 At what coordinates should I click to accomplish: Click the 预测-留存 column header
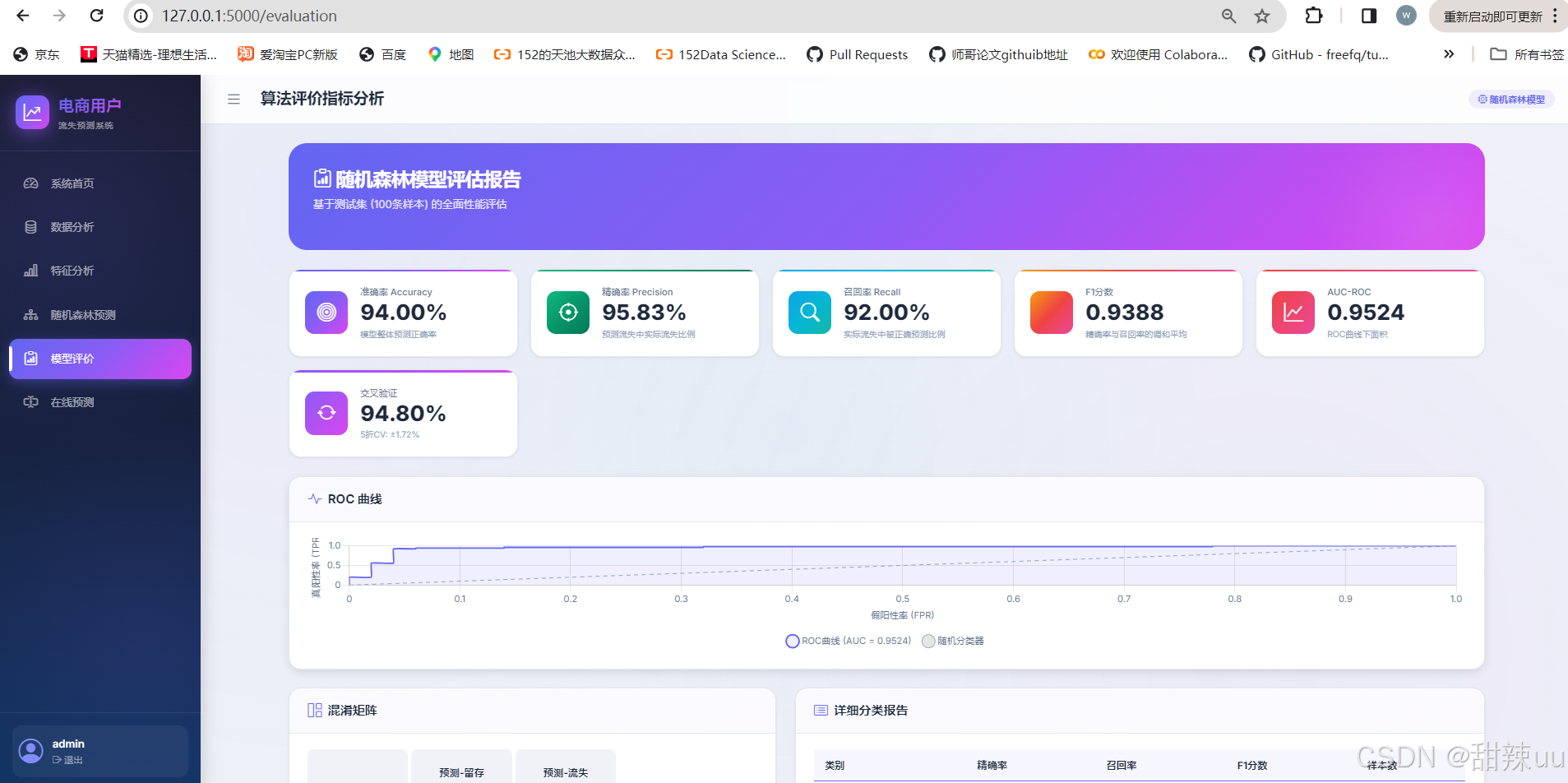(x=462, y=772)
